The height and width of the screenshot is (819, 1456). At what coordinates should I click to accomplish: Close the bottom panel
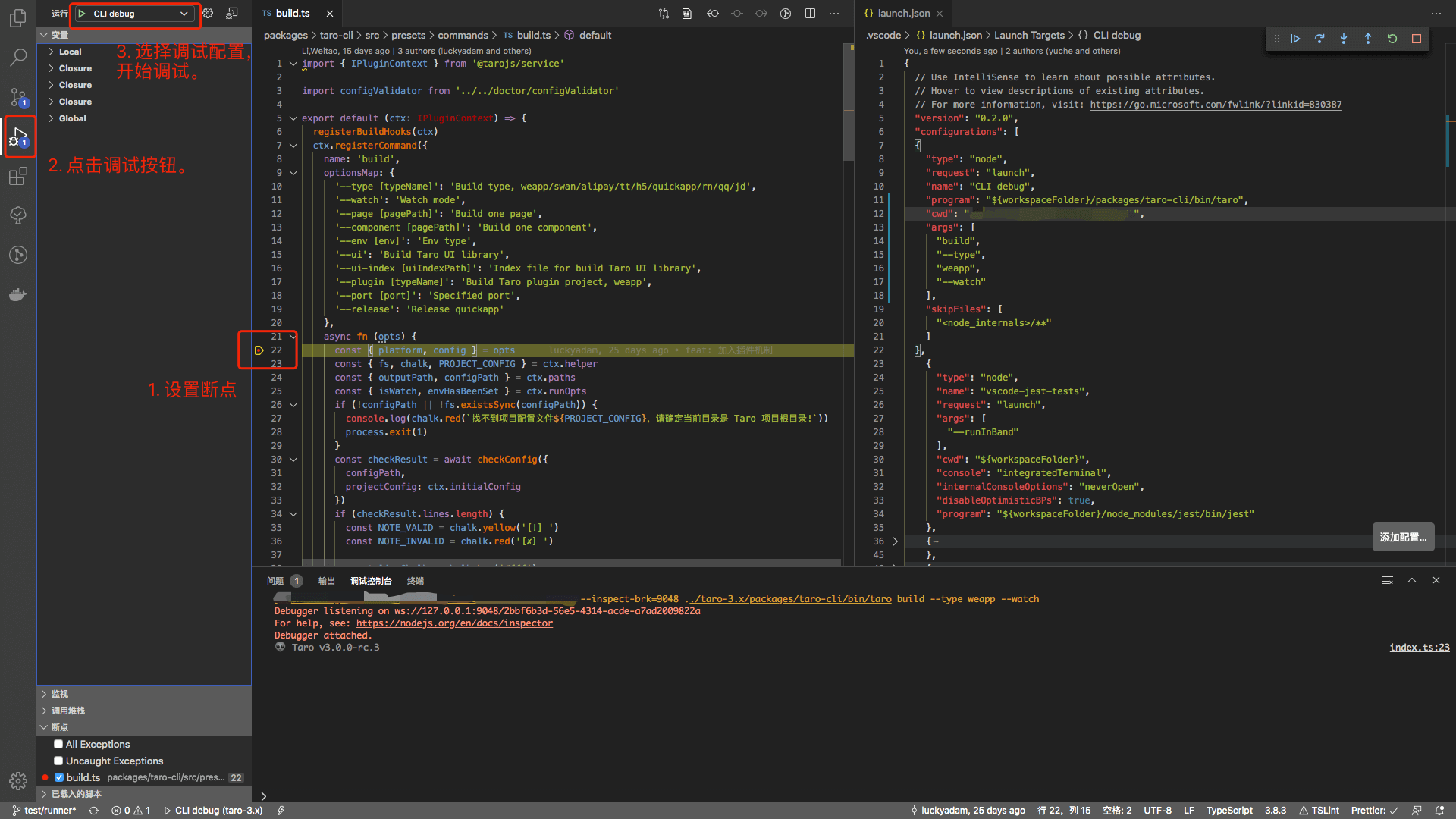point(1436,580)
